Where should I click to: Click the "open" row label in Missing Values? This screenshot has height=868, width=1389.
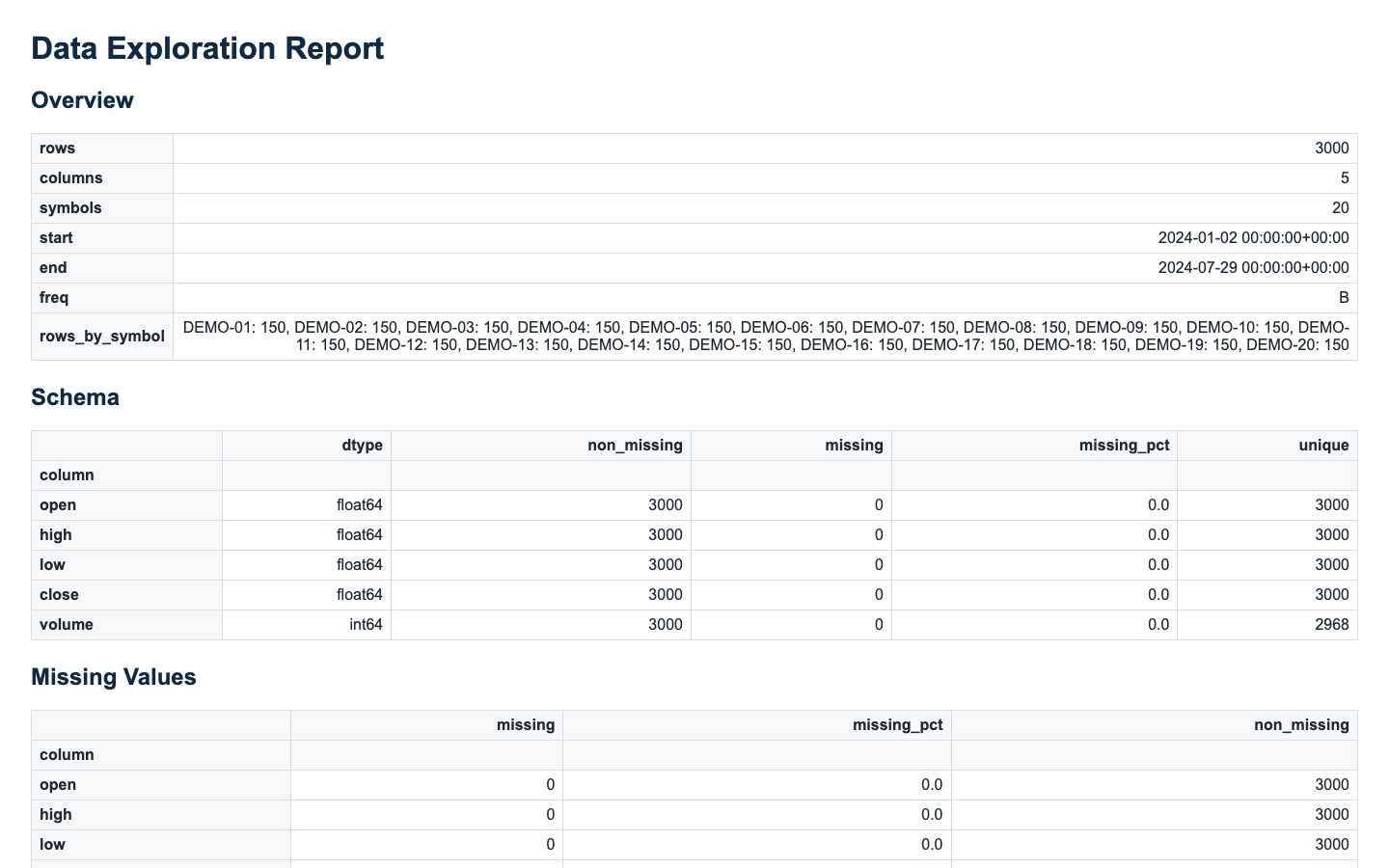(x=58, y=785)
